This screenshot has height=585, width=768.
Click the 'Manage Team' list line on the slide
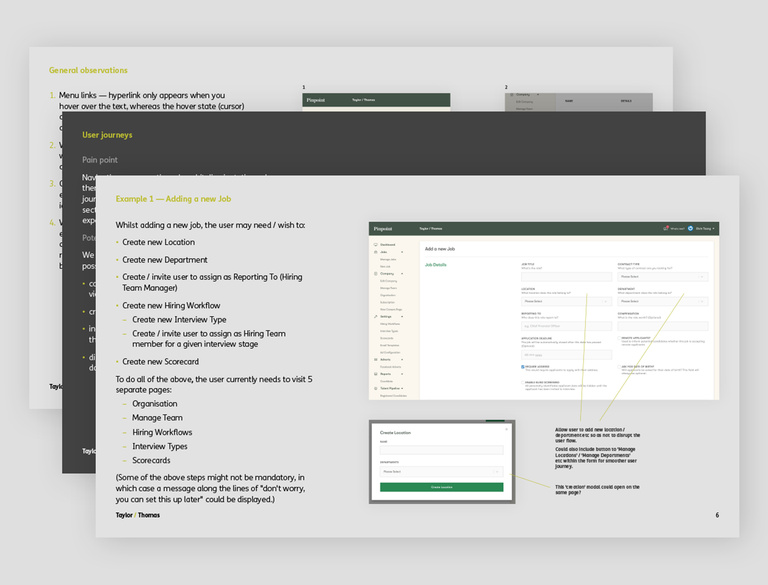point(157,418)
